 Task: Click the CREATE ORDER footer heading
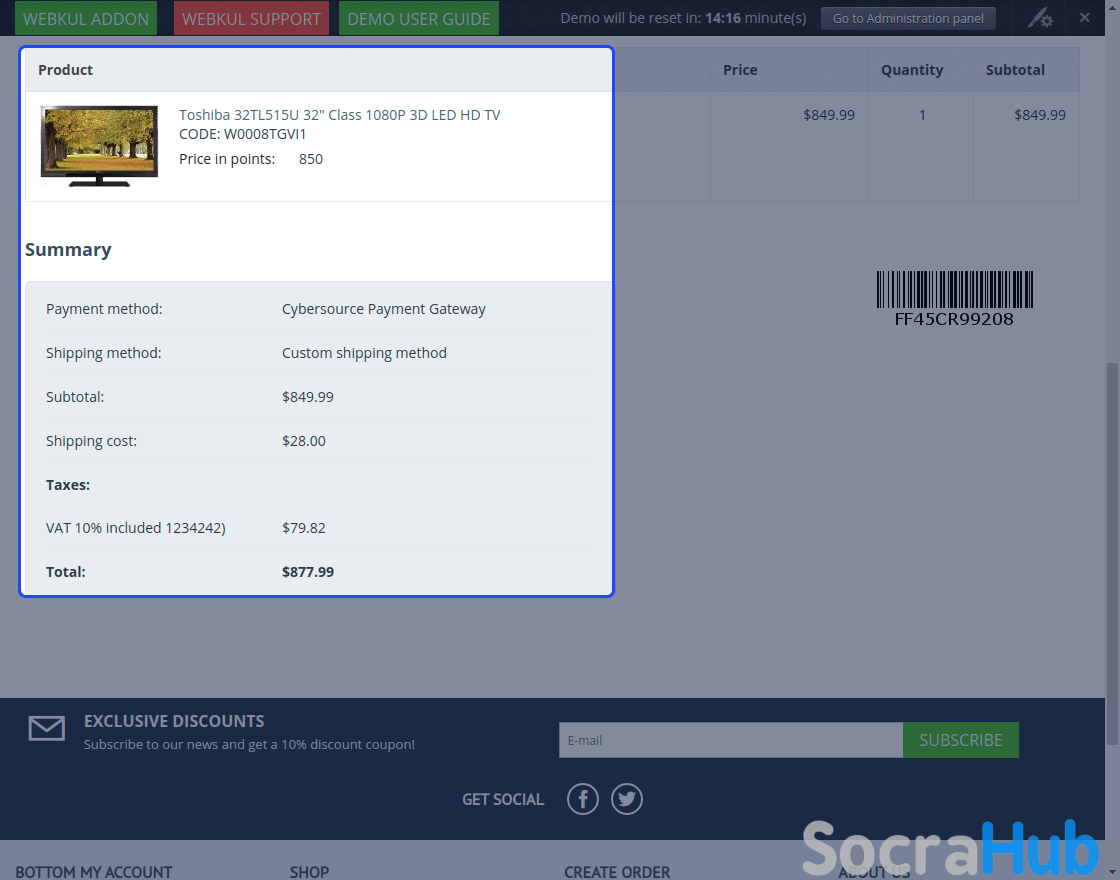[617, 872]
